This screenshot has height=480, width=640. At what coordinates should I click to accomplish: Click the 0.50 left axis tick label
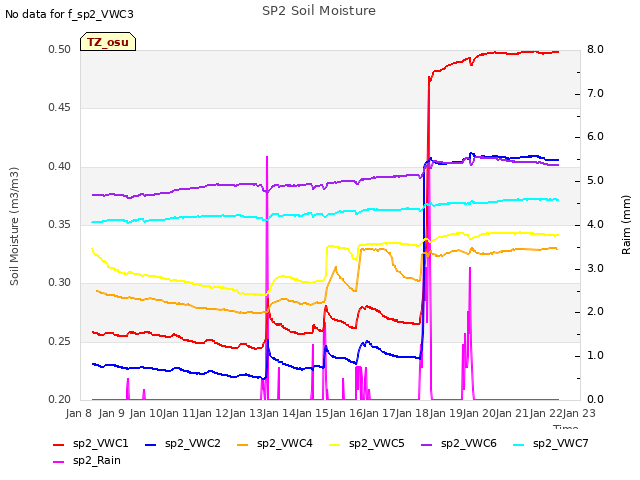point(60,49)
